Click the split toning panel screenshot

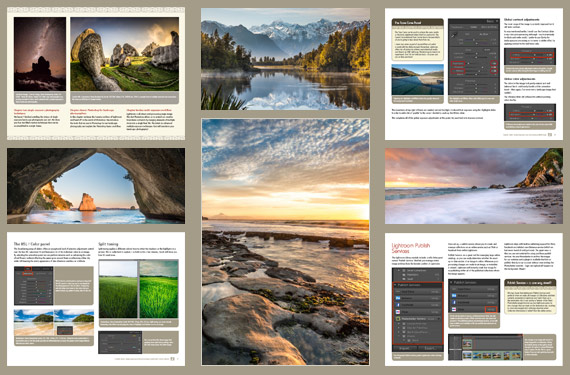pos(120,342)
